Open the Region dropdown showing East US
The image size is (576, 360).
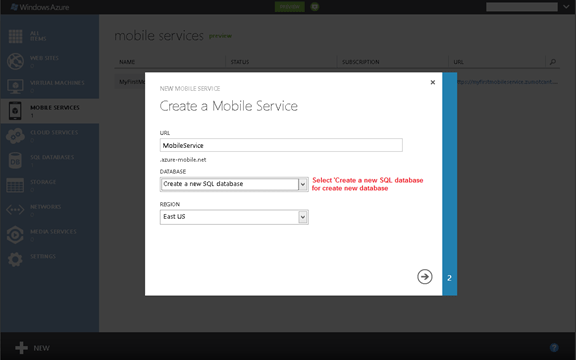pos(234,217)
